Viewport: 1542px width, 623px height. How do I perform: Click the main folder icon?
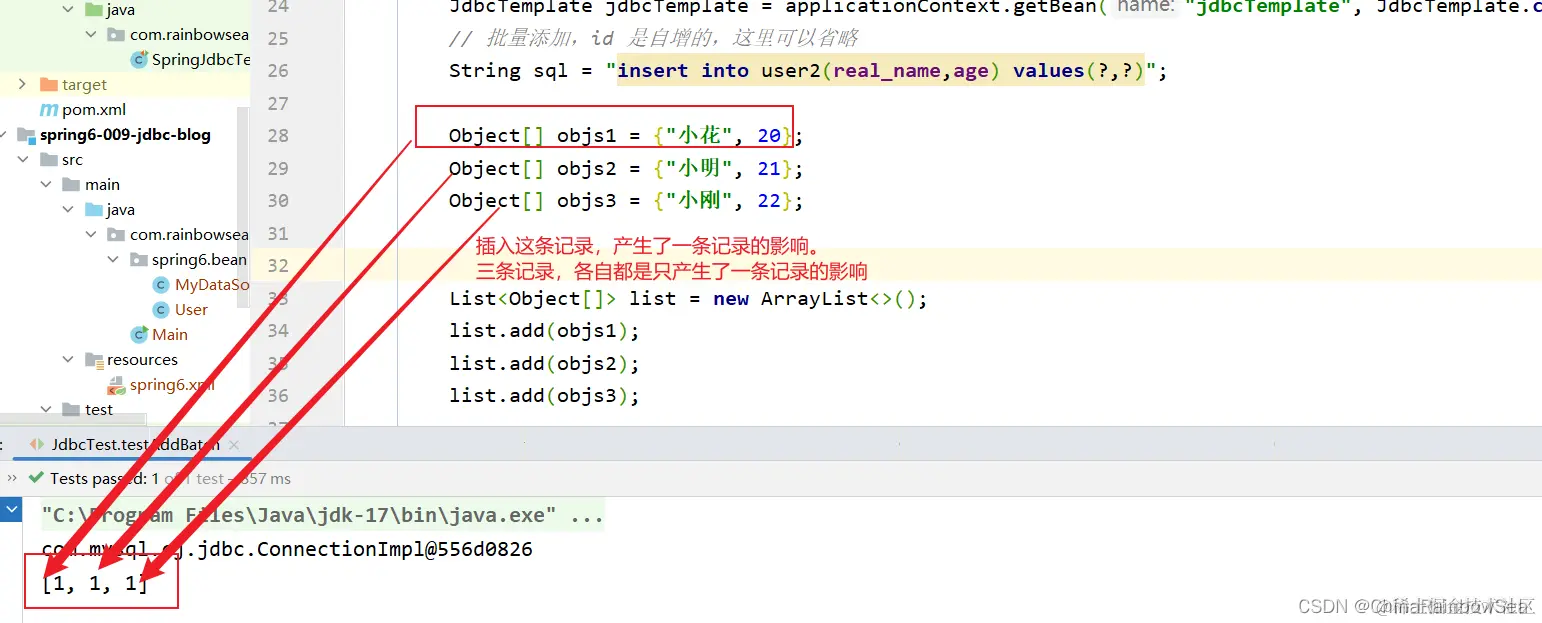pos(70,185)
